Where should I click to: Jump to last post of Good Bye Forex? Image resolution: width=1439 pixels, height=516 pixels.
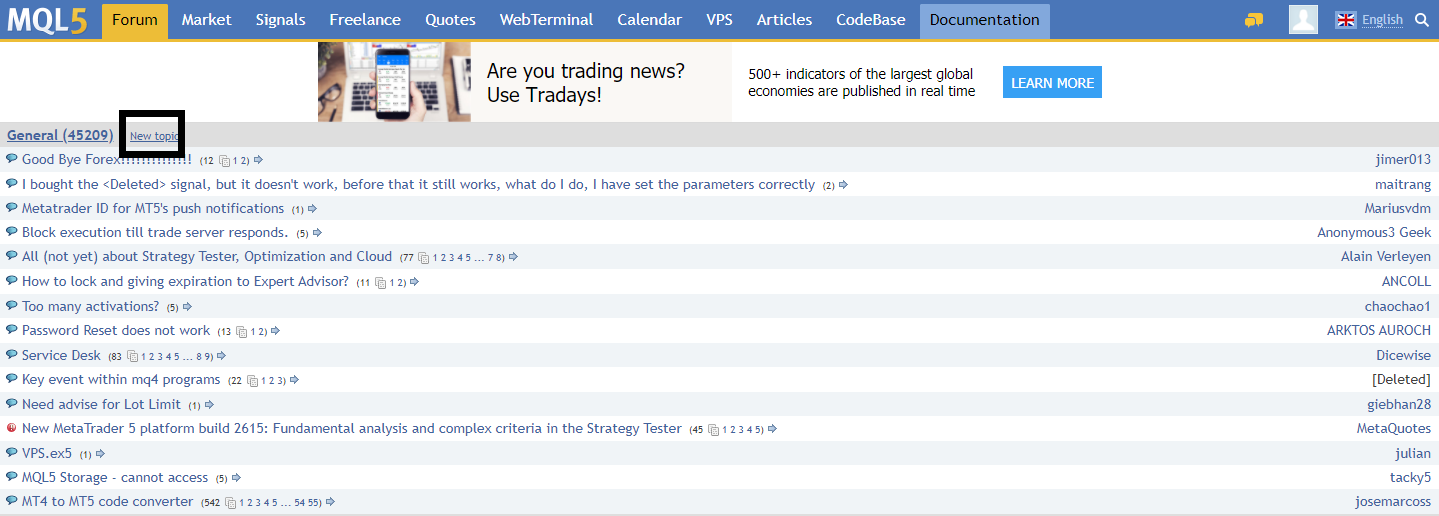click(258, 160)
